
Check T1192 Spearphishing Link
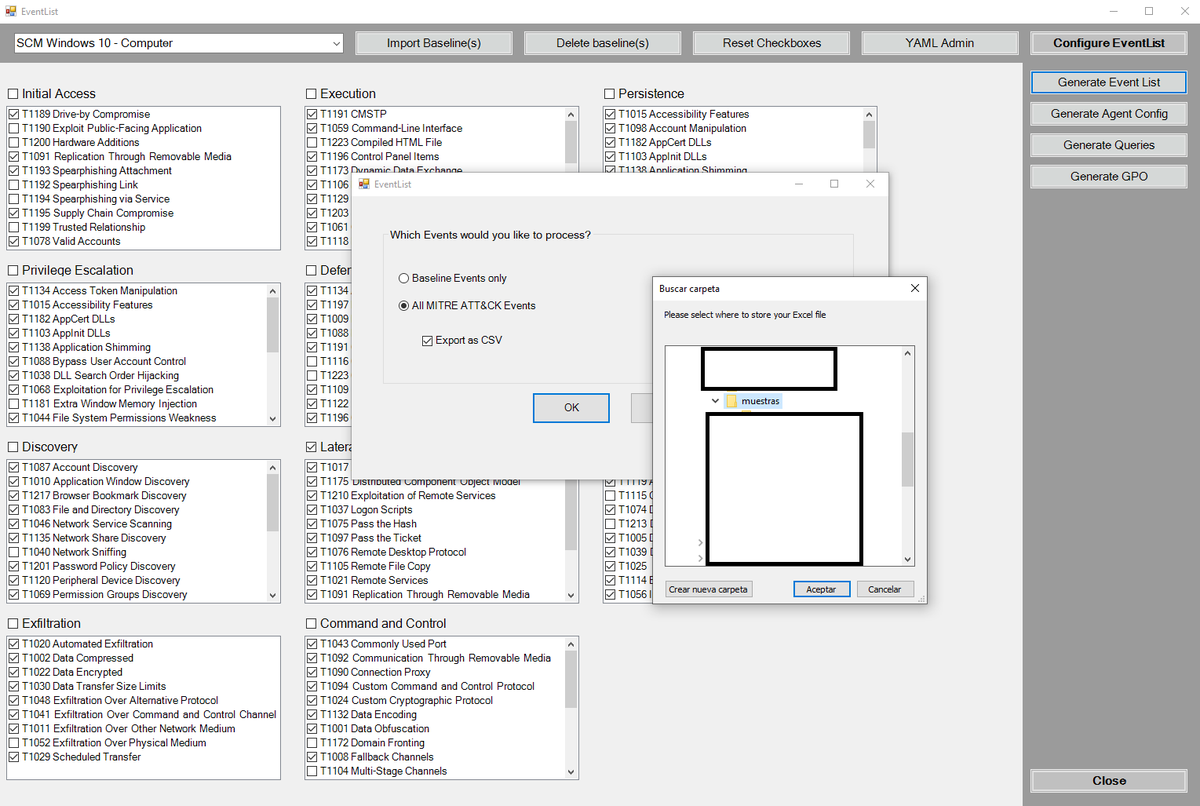pos(14,185)
